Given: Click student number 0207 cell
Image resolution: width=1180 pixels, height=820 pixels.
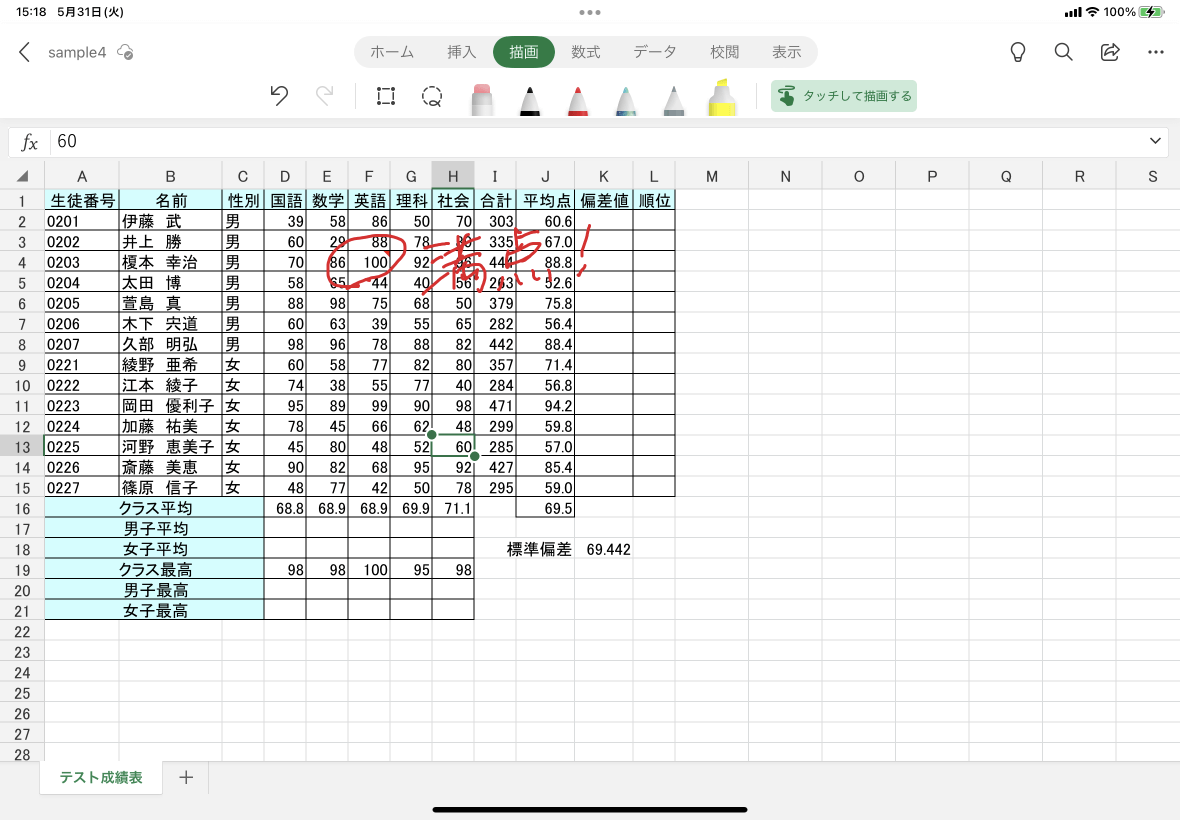Looking at the screenshot, I should 82,344.
